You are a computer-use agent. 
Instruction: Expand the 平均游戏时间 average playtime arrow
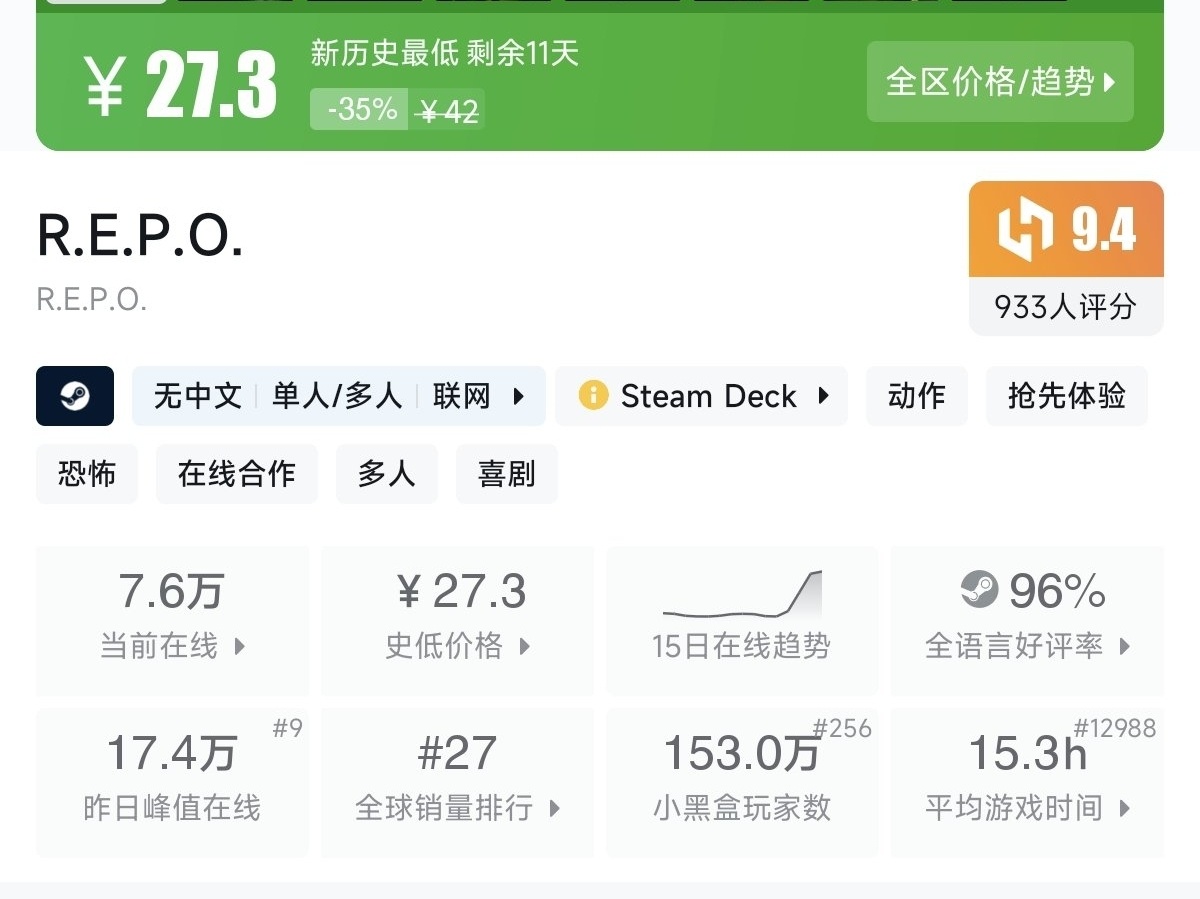1125,808
